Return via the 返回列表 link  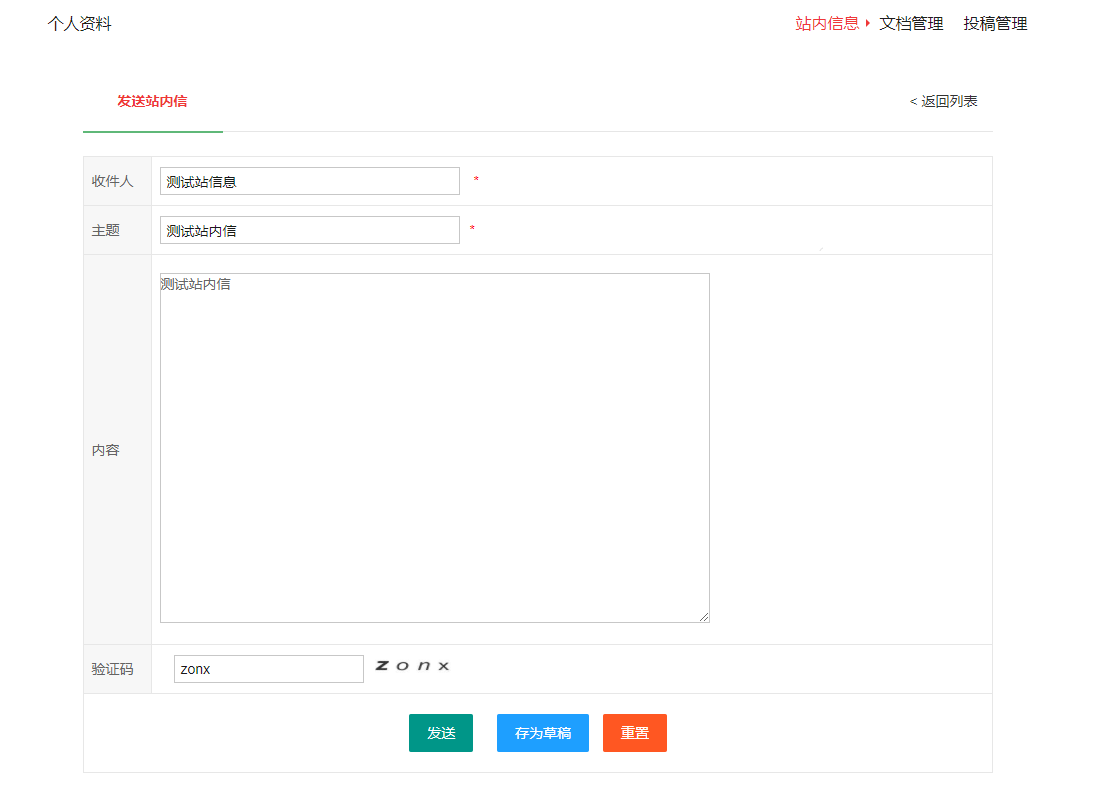[x=943, y=101]
